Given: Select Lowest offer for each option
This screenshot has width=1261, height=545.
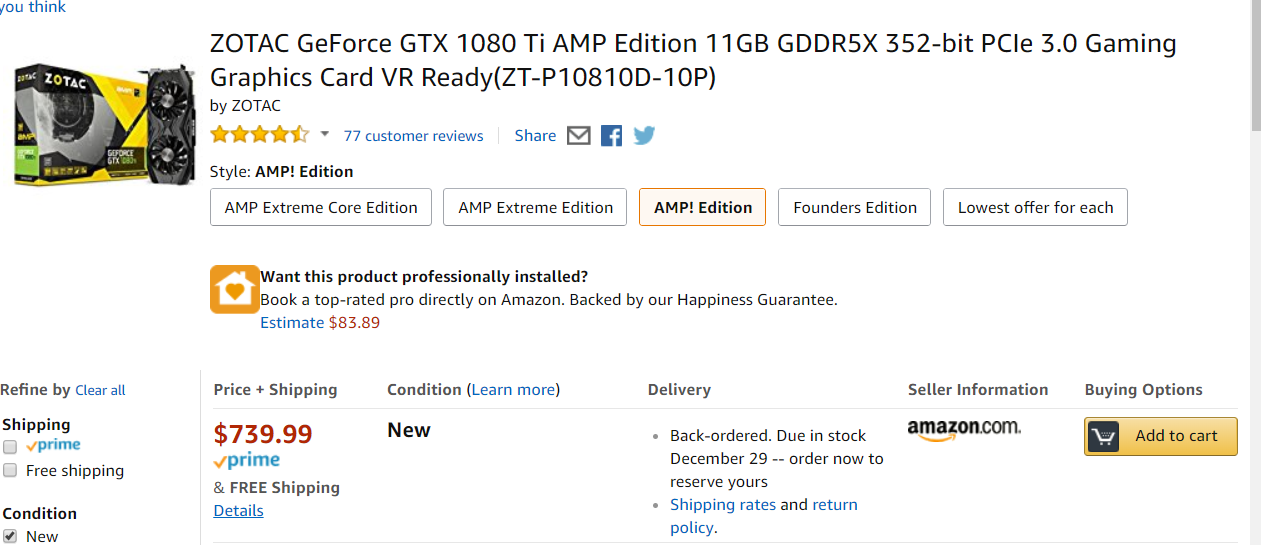Looking at the screenshot, I should click(1035, 207).
